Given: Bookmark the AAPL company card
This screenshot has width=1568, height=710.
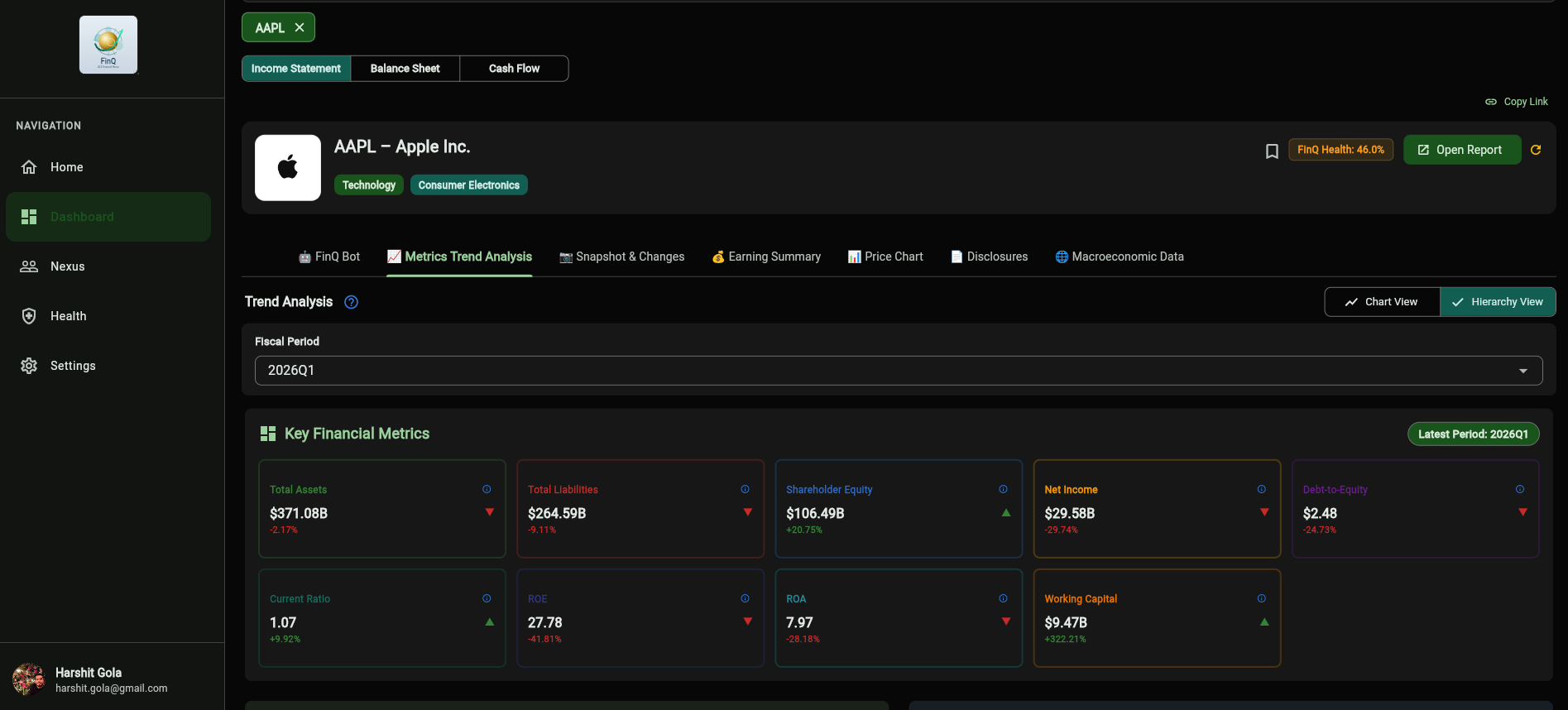Looking at the screenshot, I should (x=1272, y=151).
